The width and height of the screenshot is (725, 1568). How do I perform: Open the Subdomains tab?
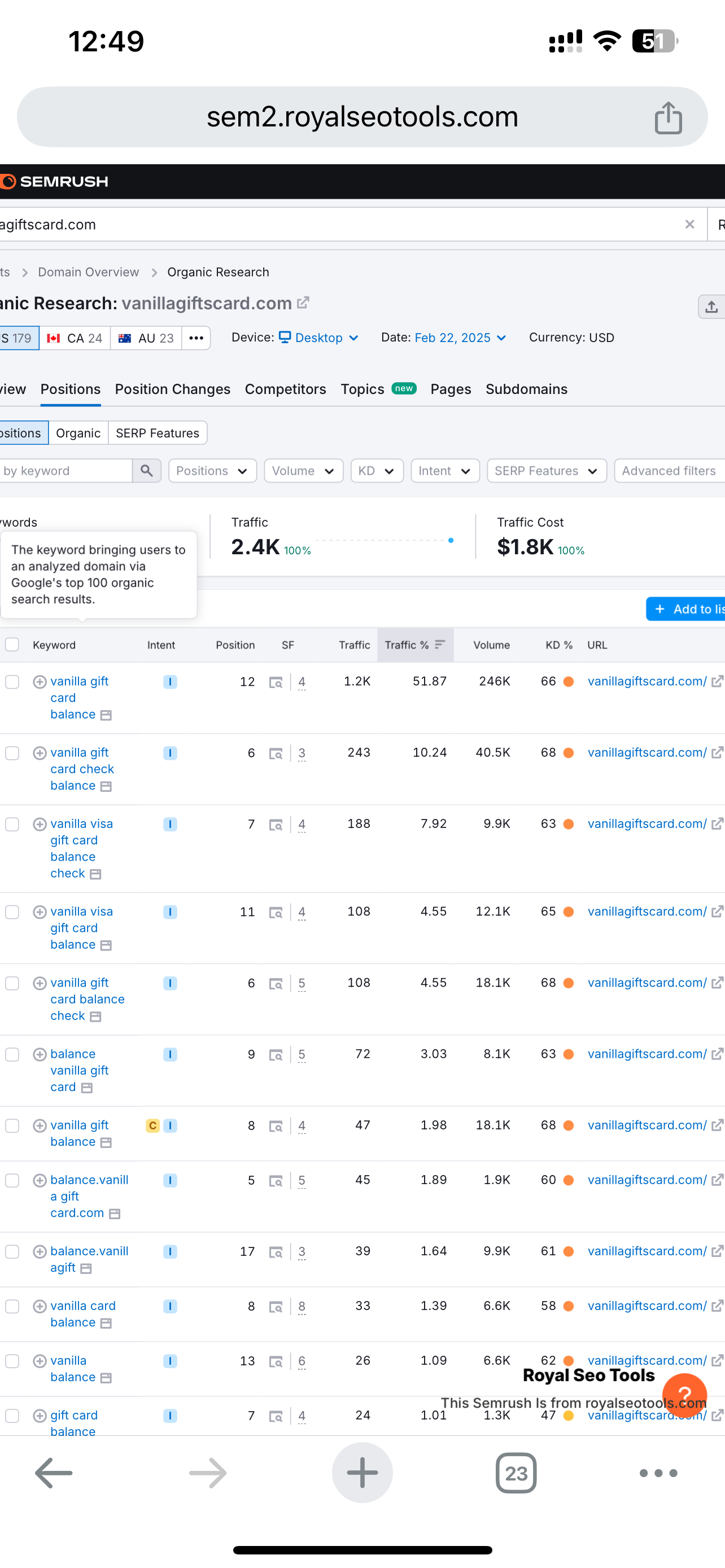527,389
